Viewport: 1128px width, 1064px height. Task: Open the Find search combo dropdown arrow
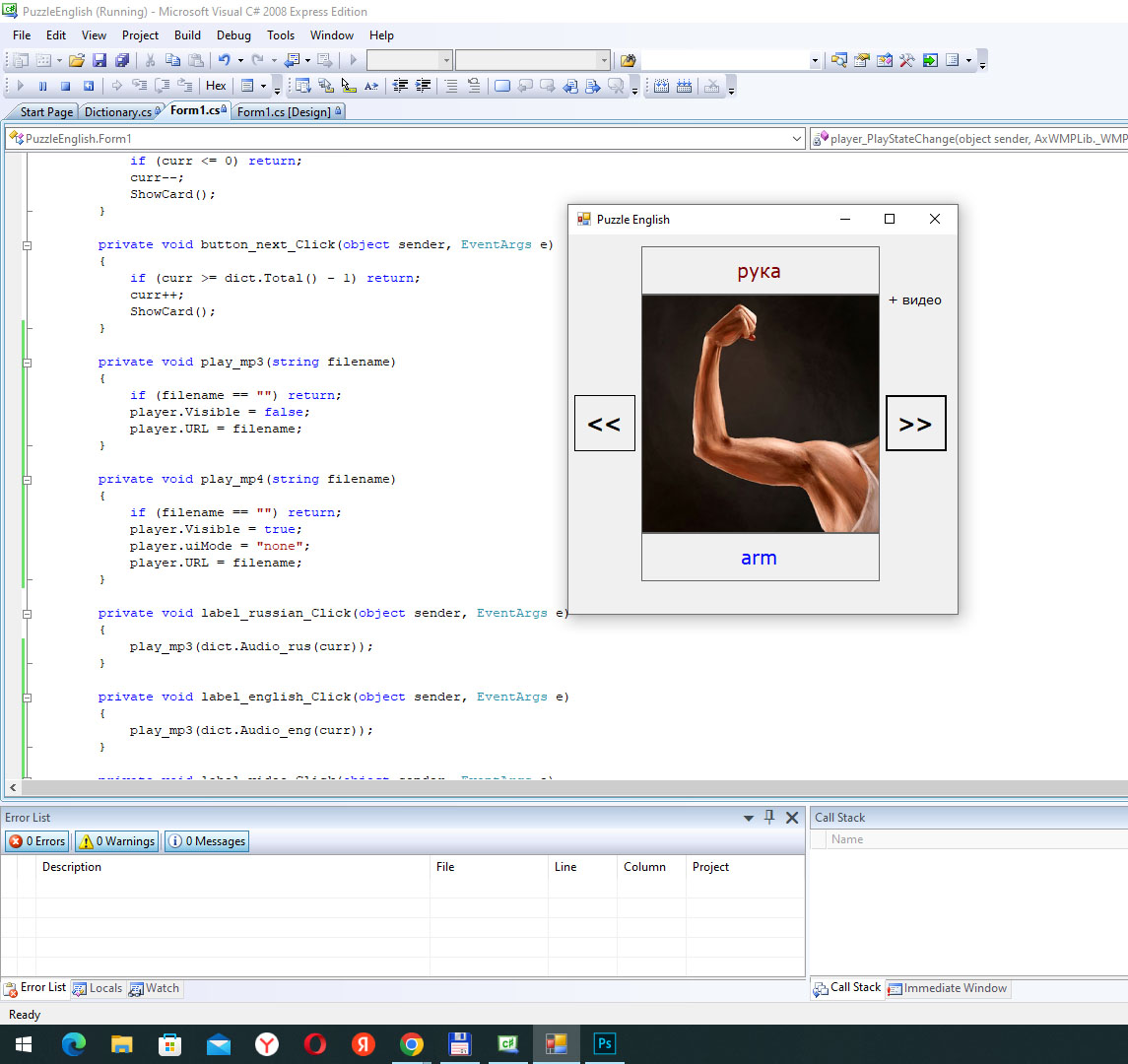[815, 60]
